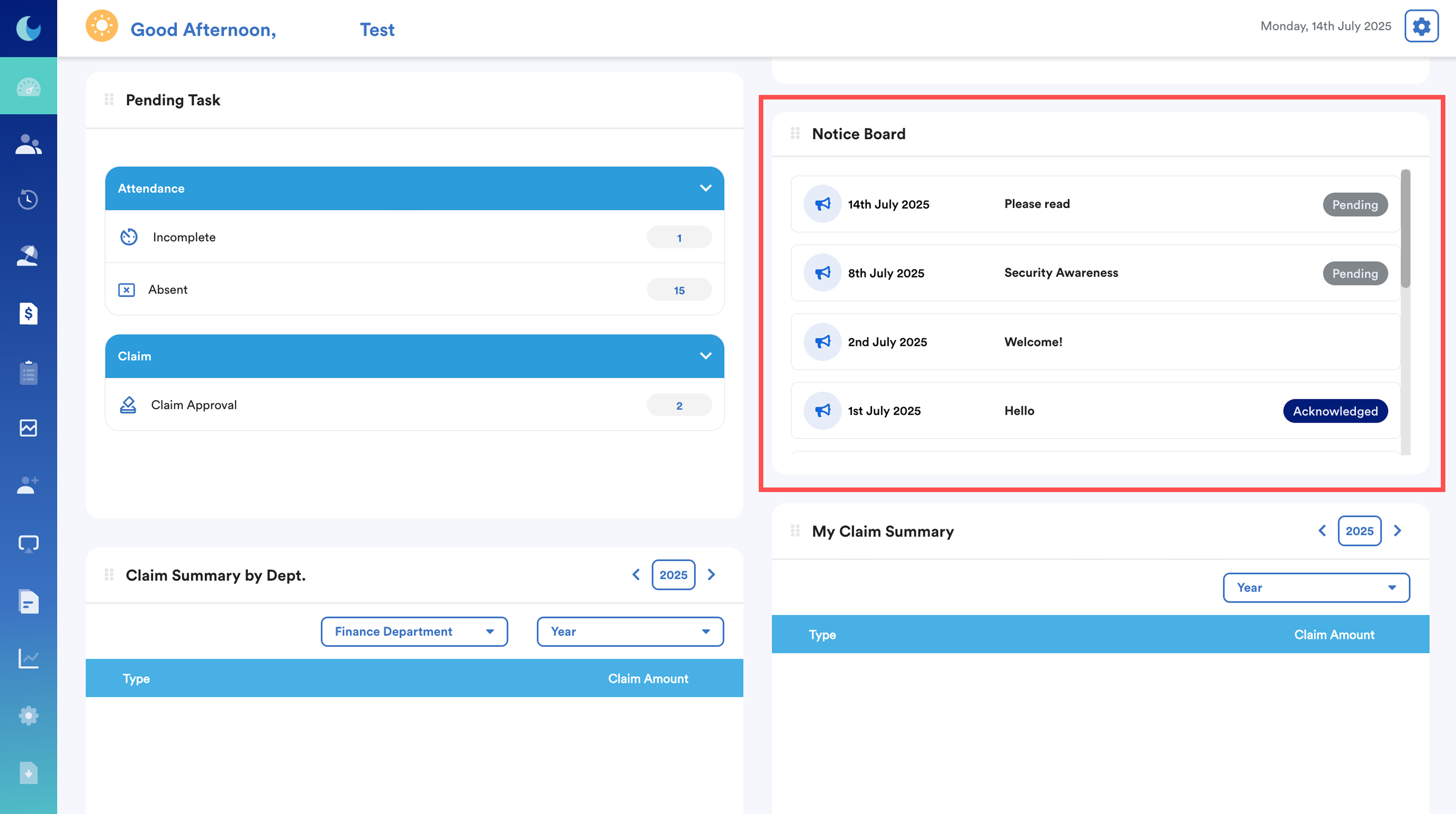Viewport: 1456px width, 814px height.
Task: Go to next year in My Claim Summary
Action: pos(1397,530)
